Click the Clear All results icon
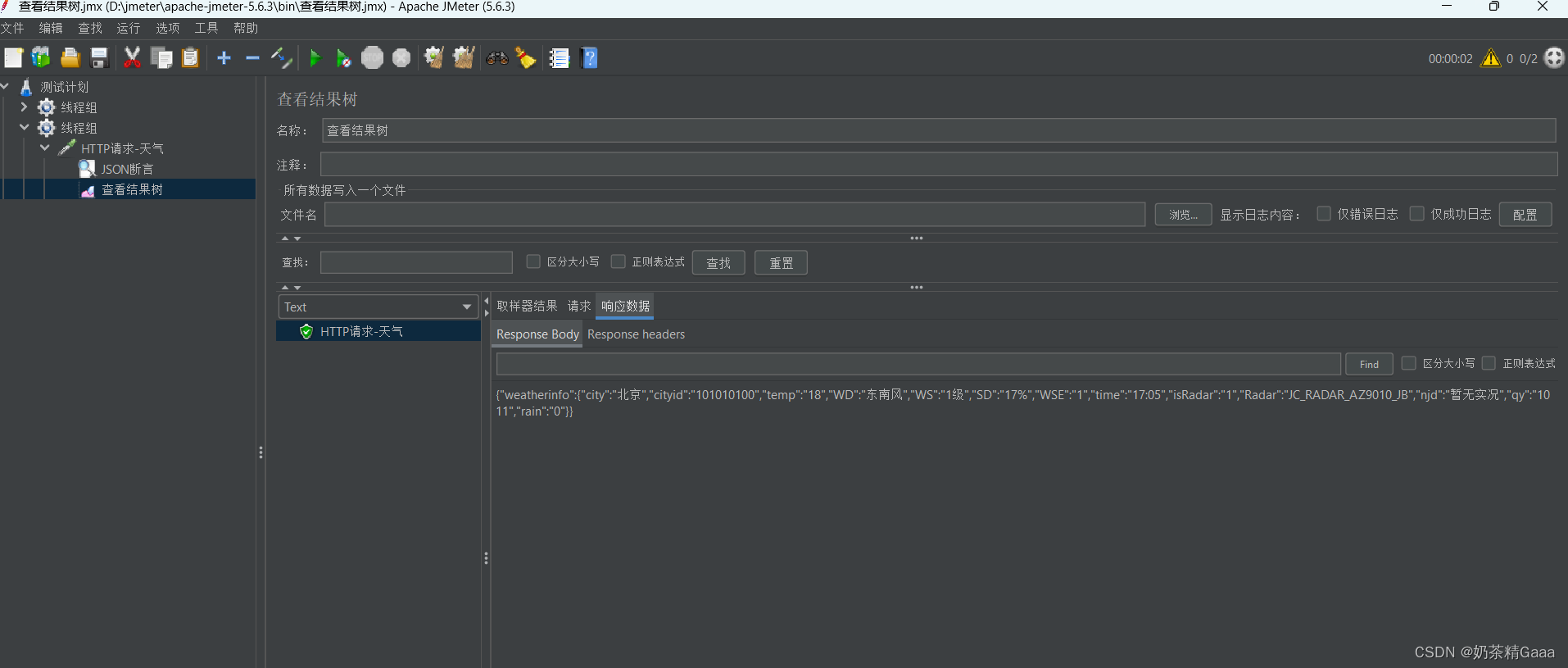This screenshot has height=668, width=1568. 464,58
